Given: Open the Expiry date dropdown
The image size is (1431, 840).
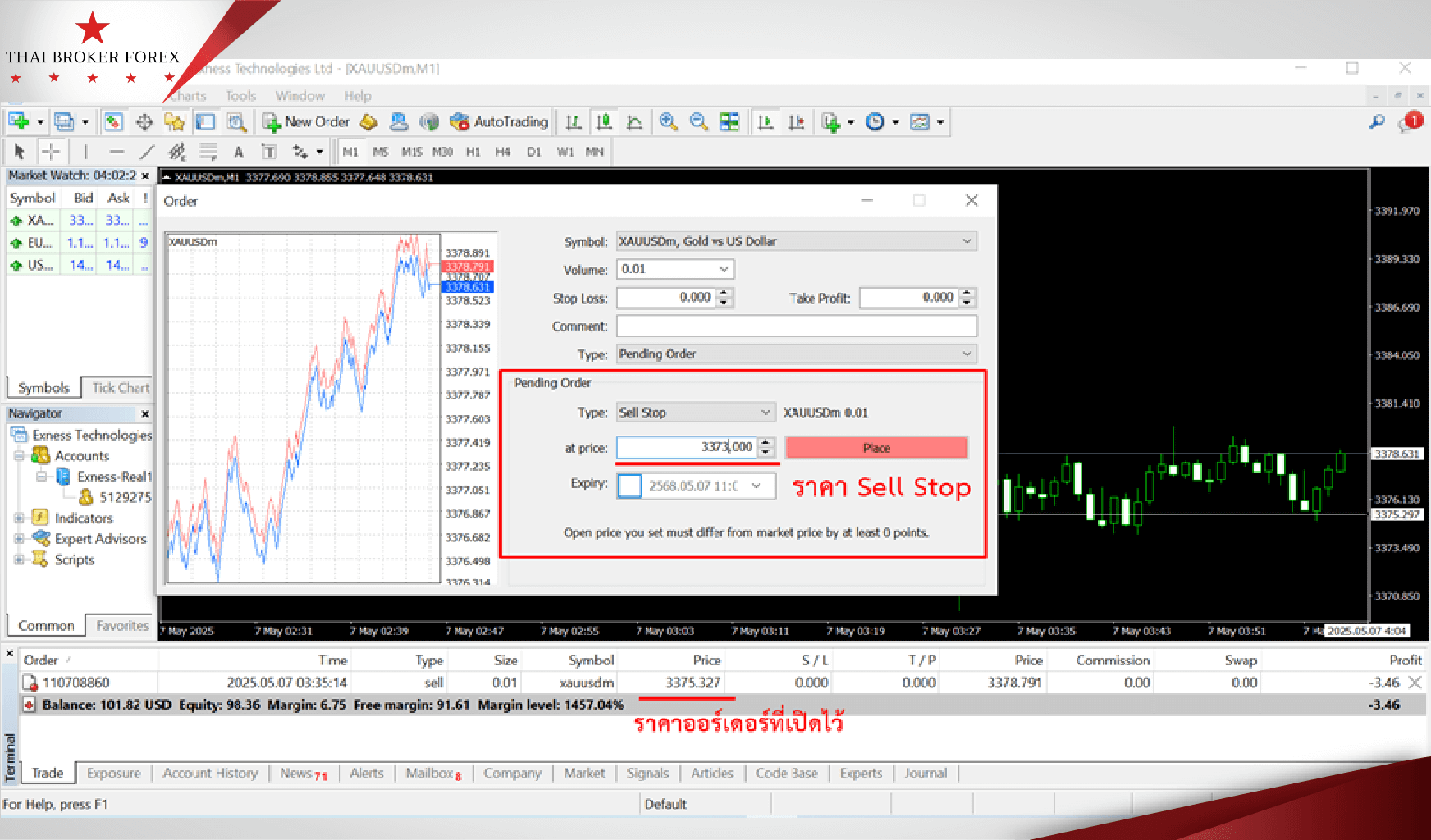Looking at the screenshot, I should click(x=757, y=486).
